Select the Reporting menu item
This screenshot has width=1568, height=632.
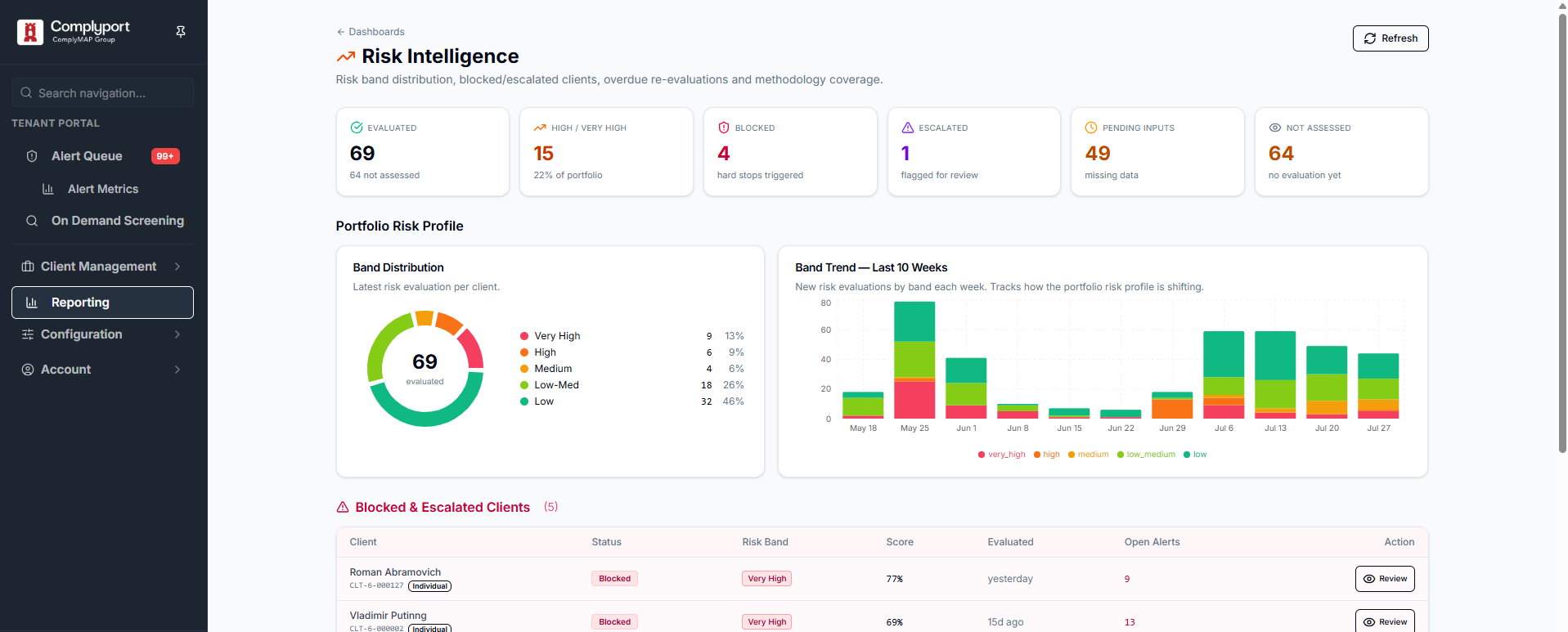[x=102, y=303]
